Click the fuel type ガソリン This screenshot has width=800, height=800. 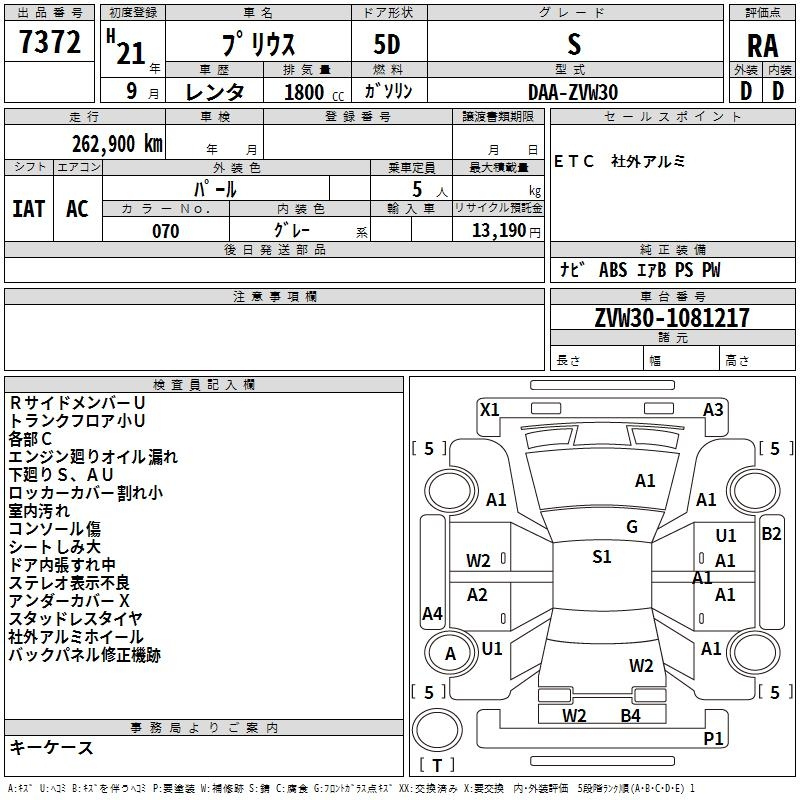(388, 91)
